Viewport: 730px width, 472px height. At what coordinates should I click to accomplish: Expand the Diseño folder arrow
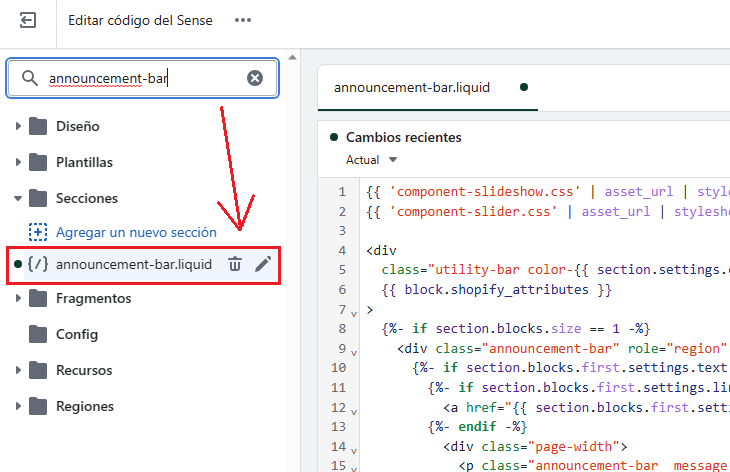[18, 126]
